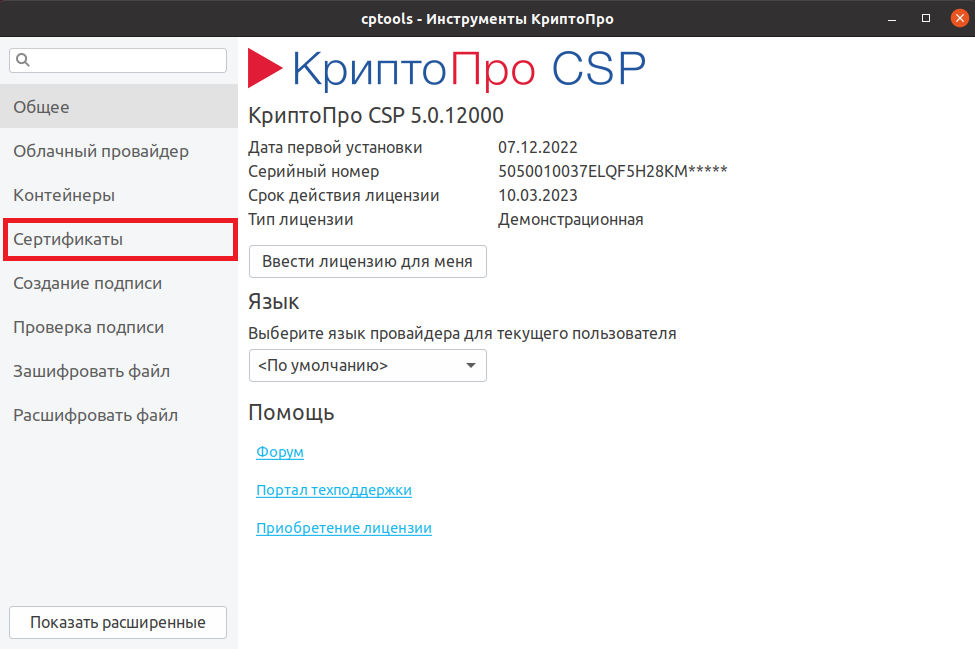Maximize the cptools window
This screenshot has height=649, width=975.
click(x=926, y=18)
